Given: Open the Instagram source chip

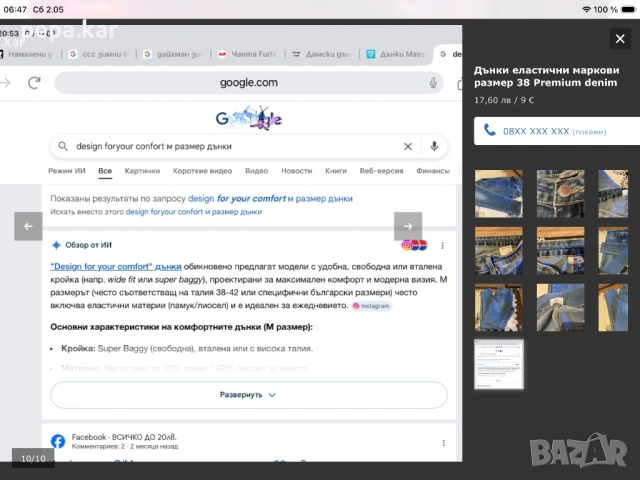Looking at the screenshot, I should coord(371,306).
